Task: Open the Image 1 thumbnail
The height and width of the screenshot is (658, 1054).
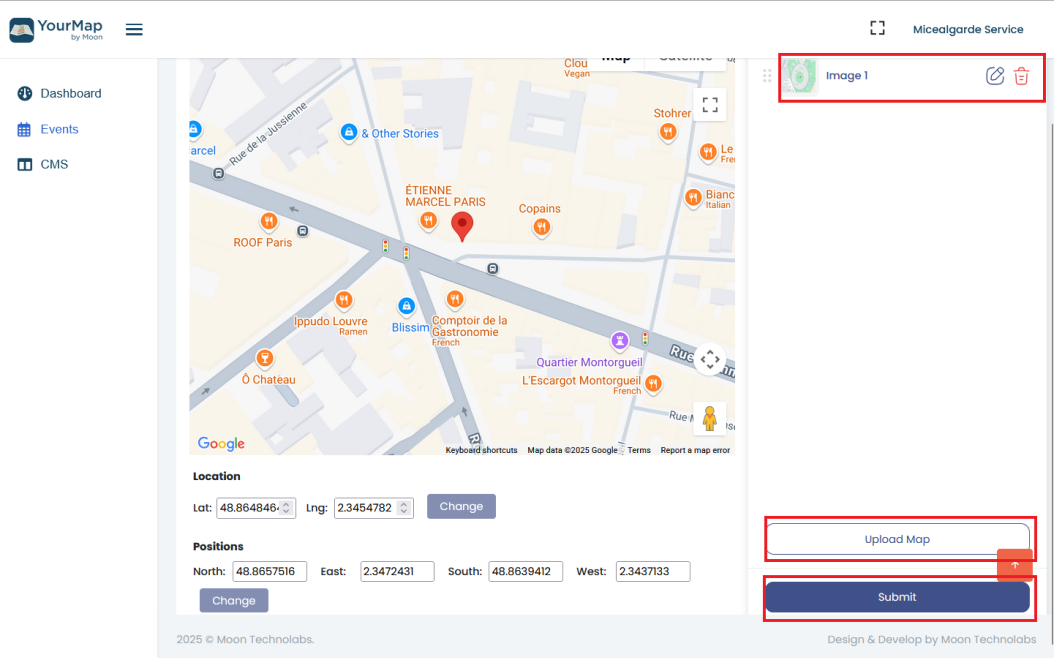Action: pos(800,76)
